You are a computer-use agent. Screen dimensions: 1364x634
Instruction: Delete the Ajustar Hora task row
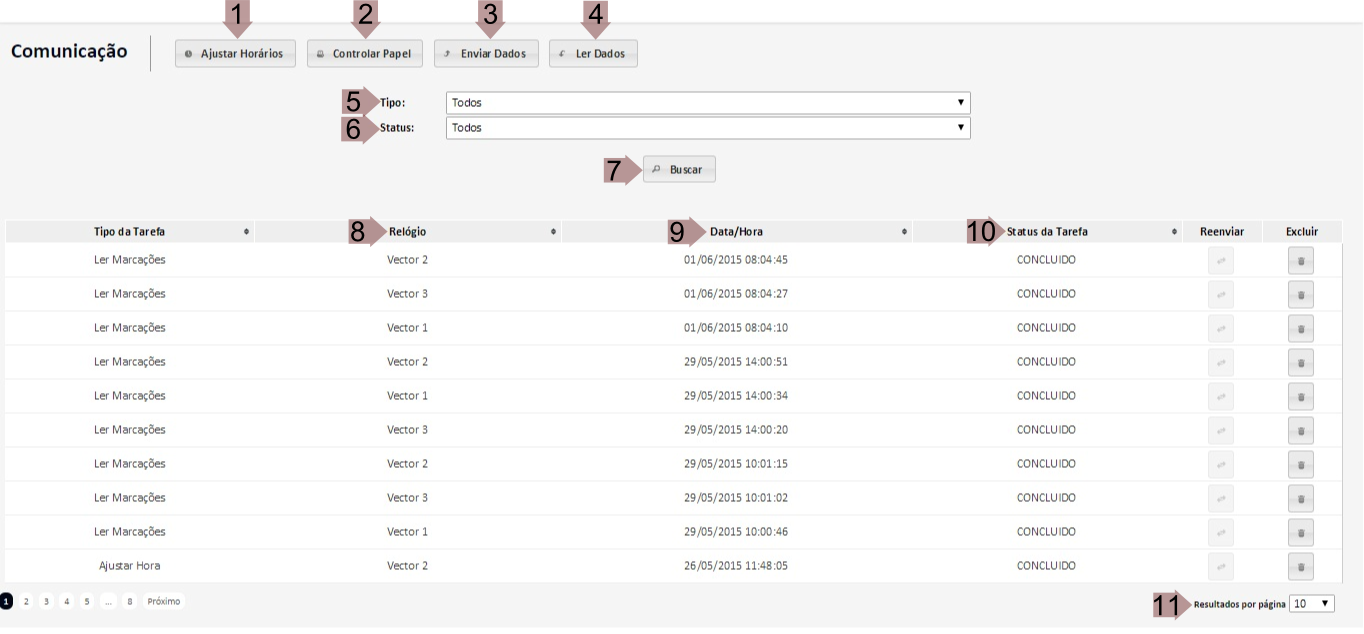pos(1300,566)
